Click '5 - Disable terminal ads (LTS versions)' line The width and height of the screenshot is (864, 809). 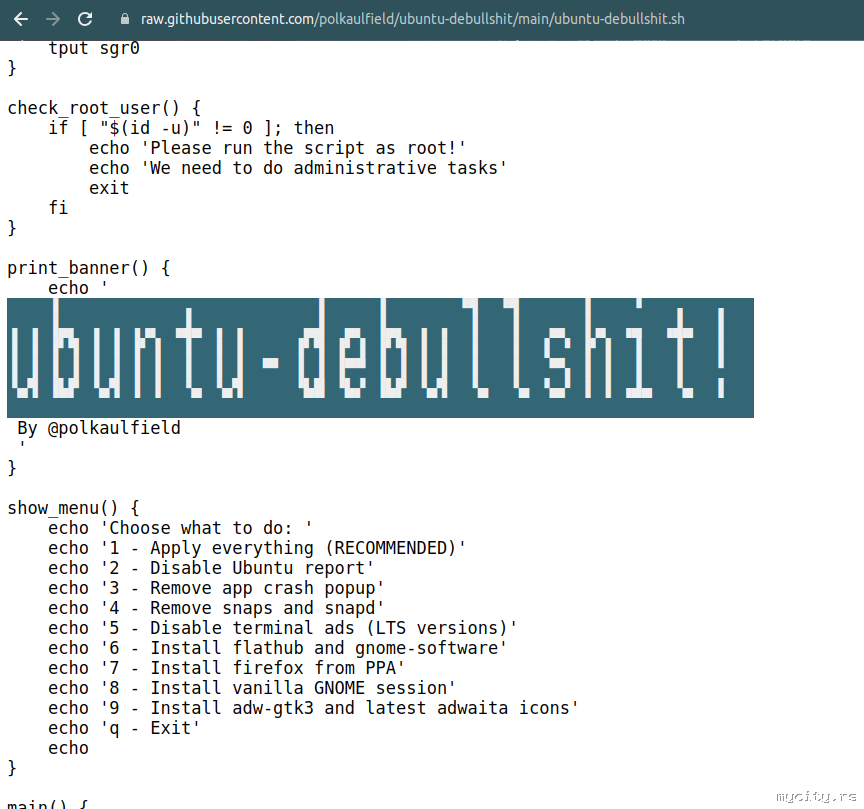283,628
